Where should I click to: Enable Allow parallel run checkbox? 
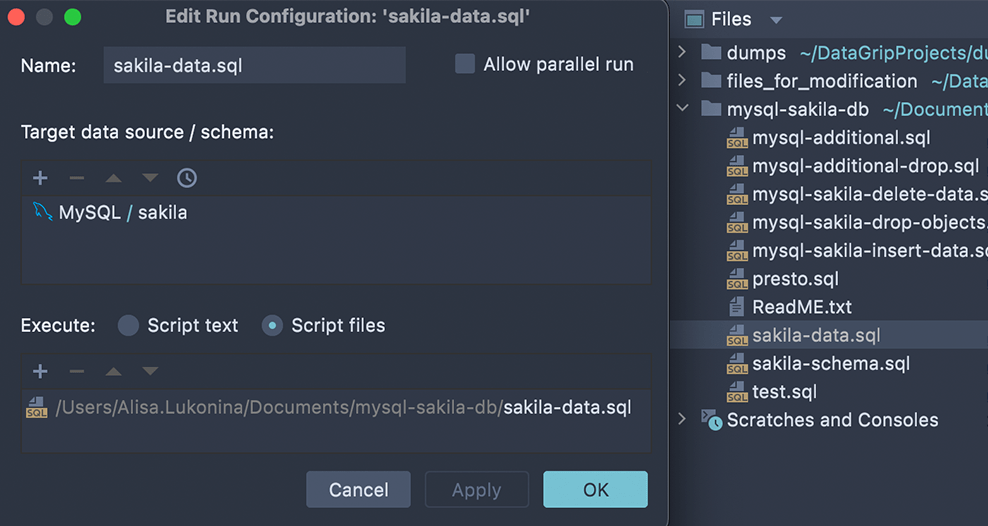click(x=465, y=64)
